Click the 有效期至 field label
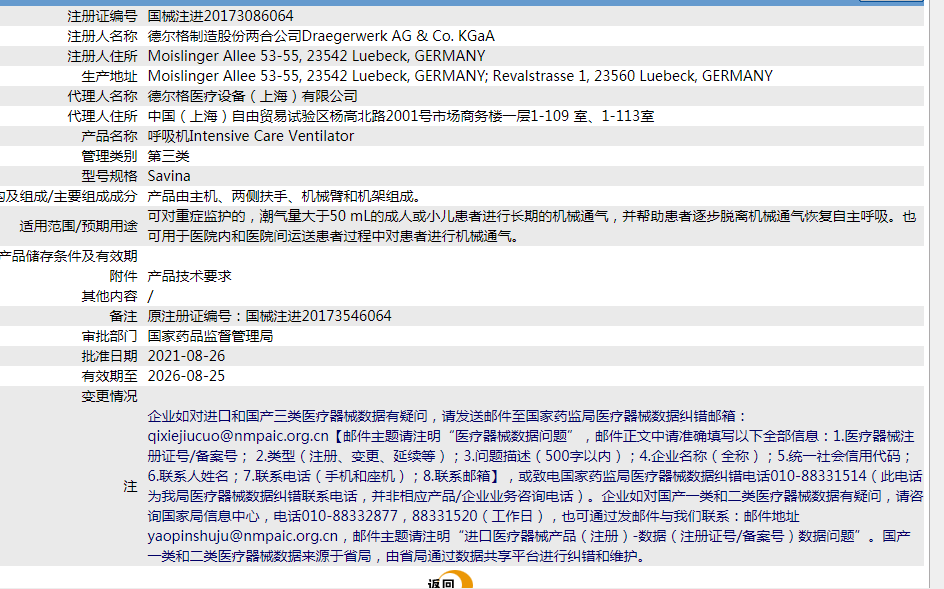 (x=110, y=376)
